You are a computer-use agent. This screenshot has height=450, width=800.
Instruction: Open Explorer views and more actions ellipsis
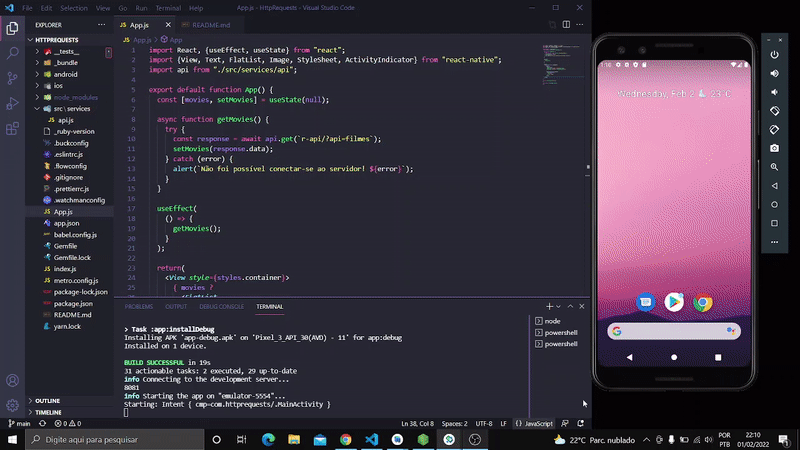(x=102, y=24)
